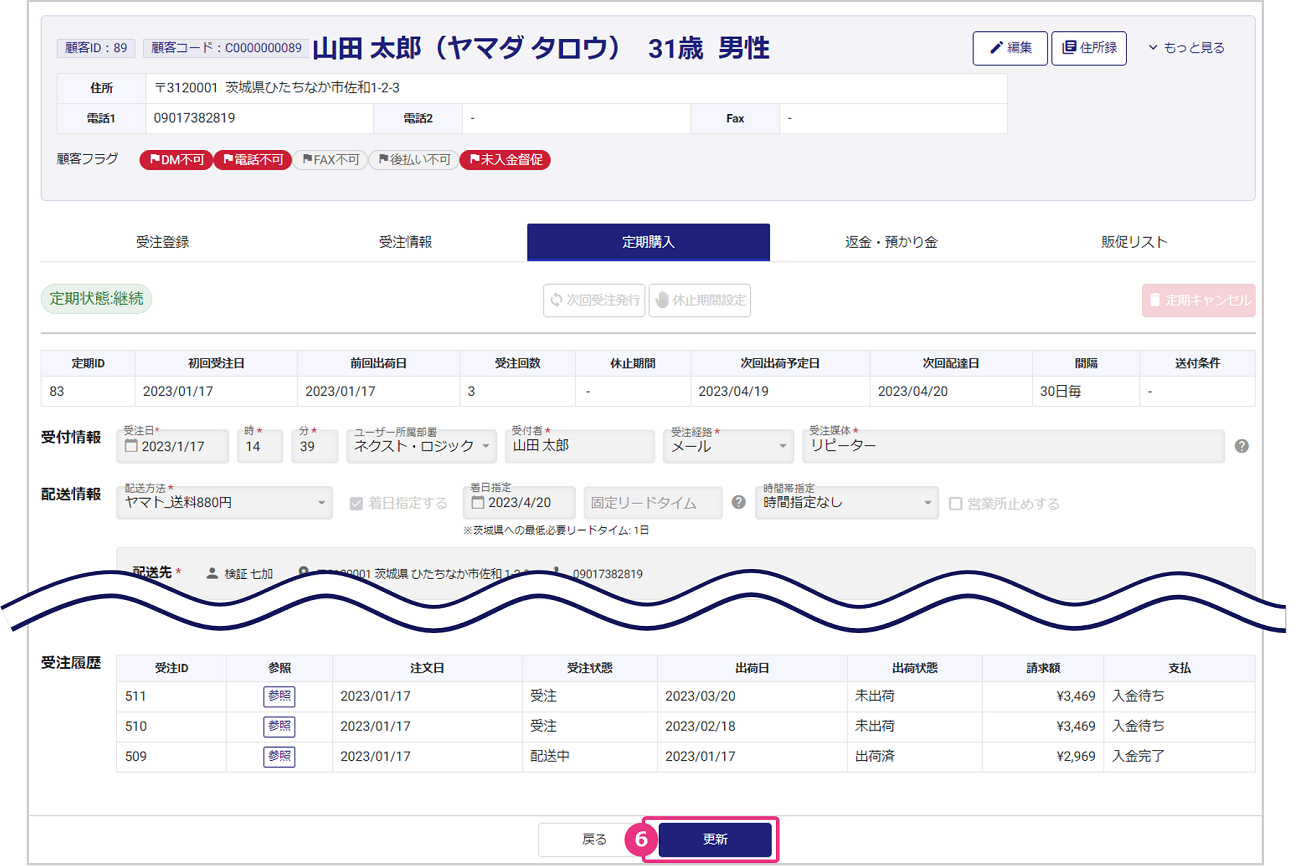Click the help icon beside 受注媒体 field
This screenshot has width=1300, height=866.
click(x=1241, y=446)
